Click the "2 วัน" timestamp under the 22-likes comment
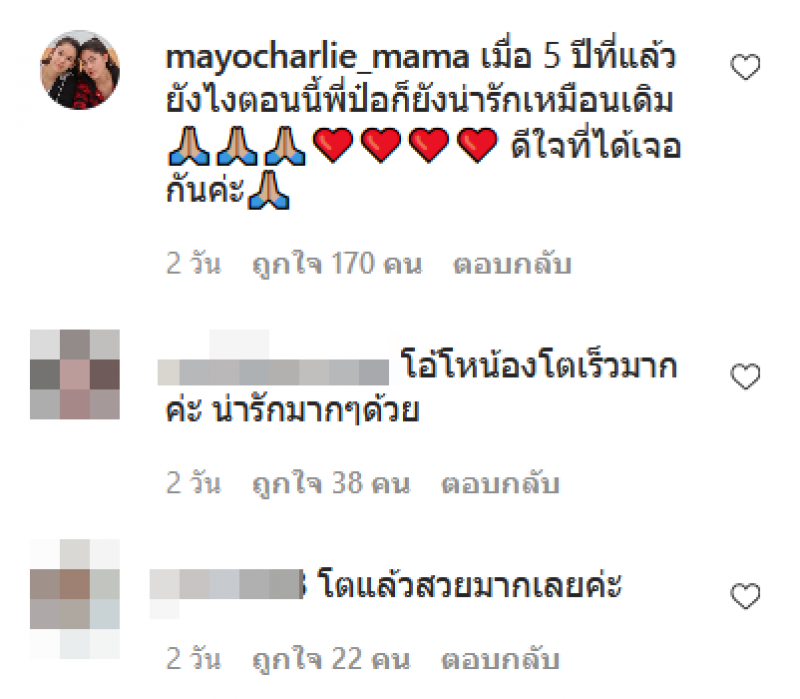800x699 pixels. pyautogui.click(x=193, y=658)
